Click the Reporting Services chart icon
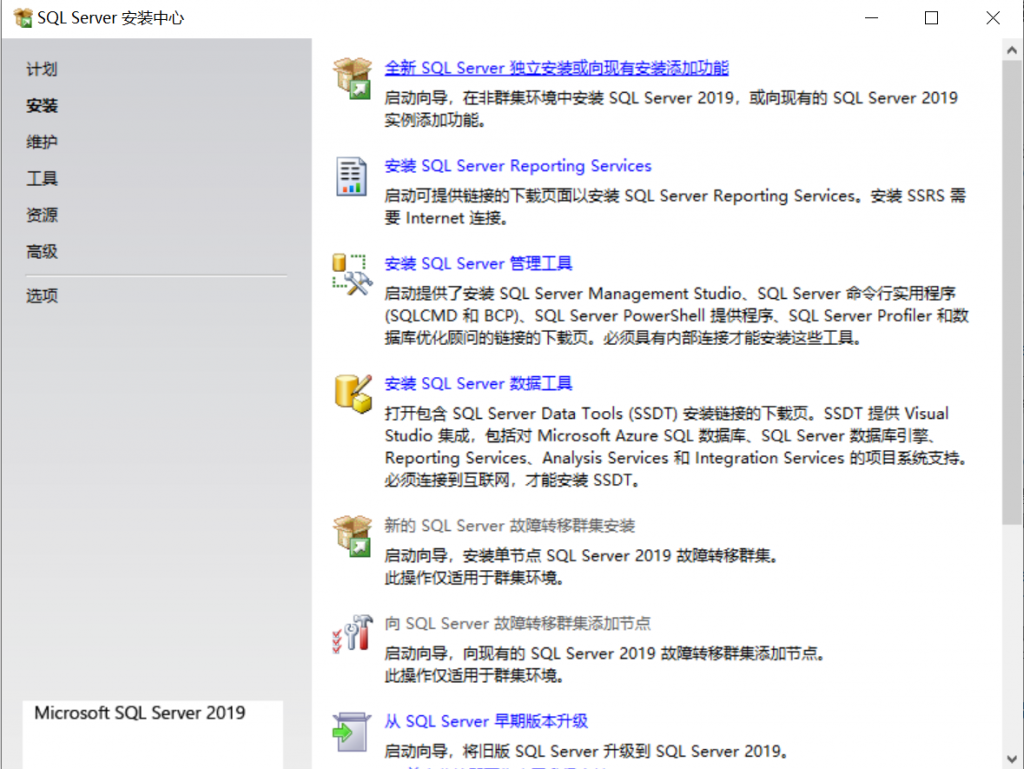Screen dimensions: 1024x769 pos(351,176)
